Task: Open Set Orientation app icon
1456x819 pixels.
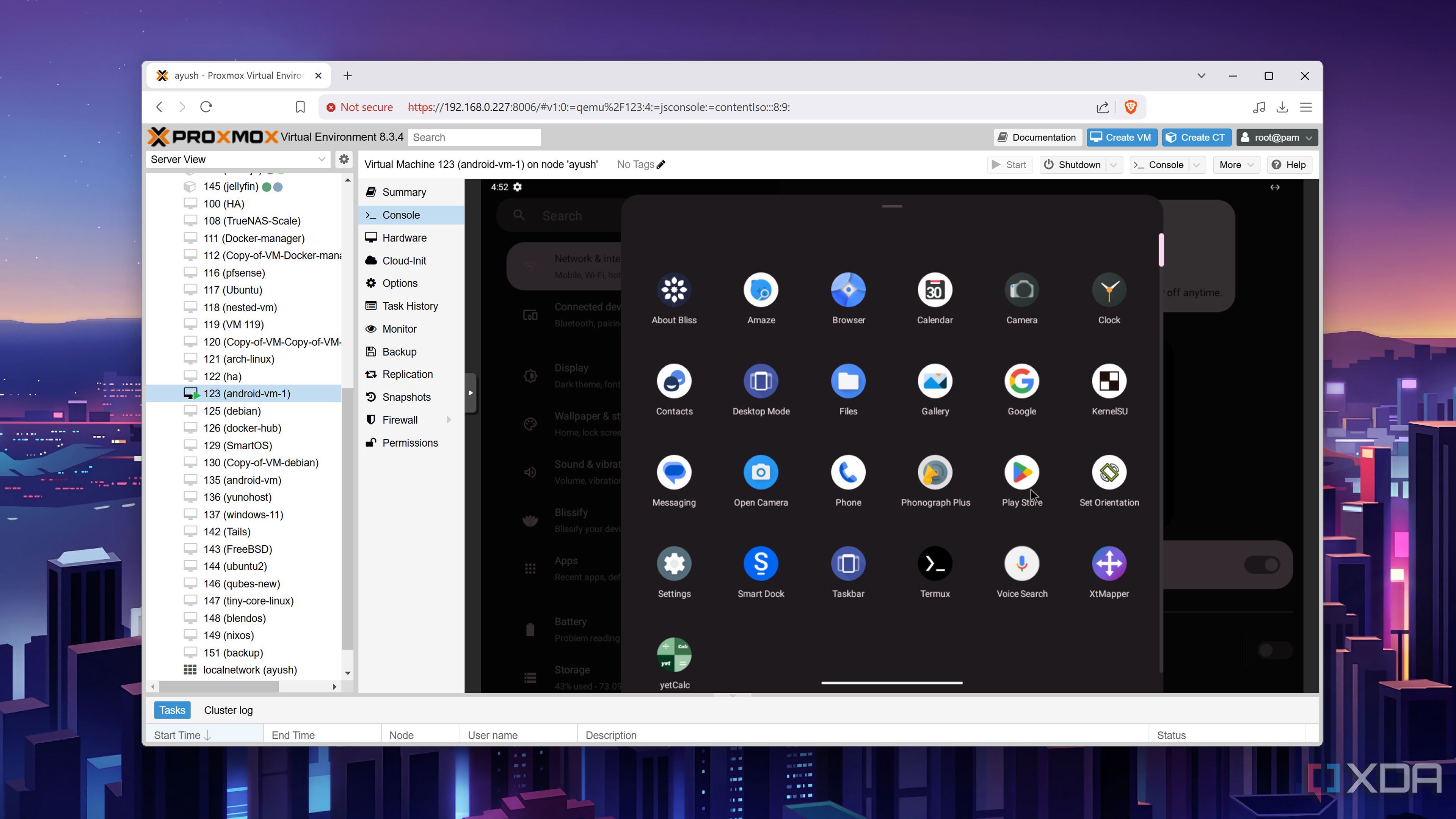Action: [1109, 472]
